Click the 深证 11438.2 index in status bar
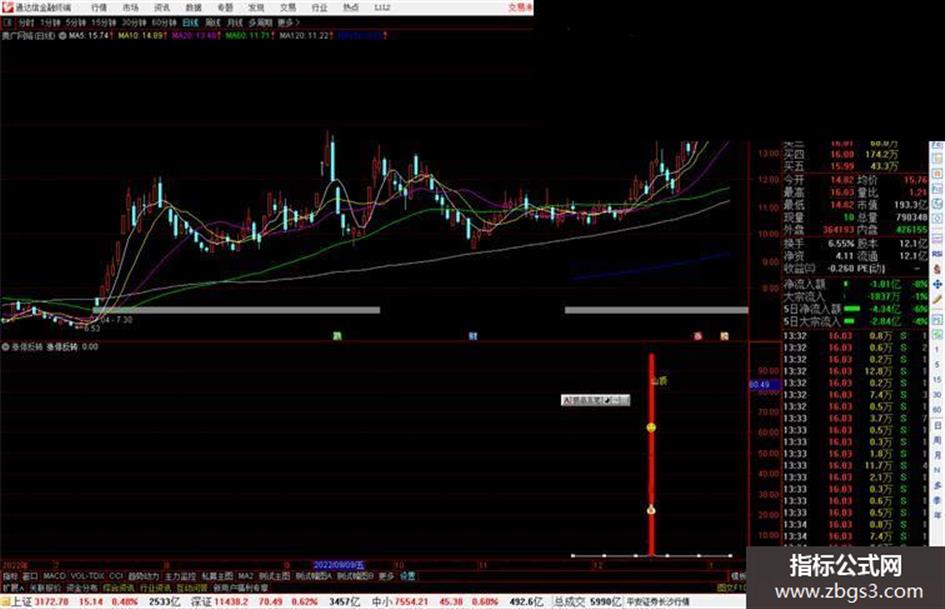 click(x=220, y=602)
